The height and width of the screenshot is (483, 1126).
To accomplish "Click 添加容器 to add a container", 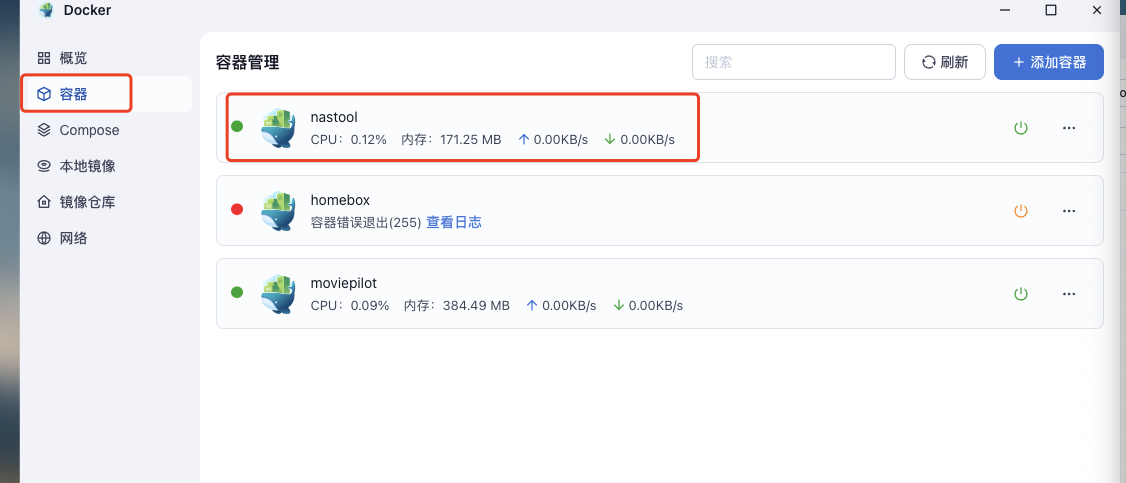I will point(1048,62).
